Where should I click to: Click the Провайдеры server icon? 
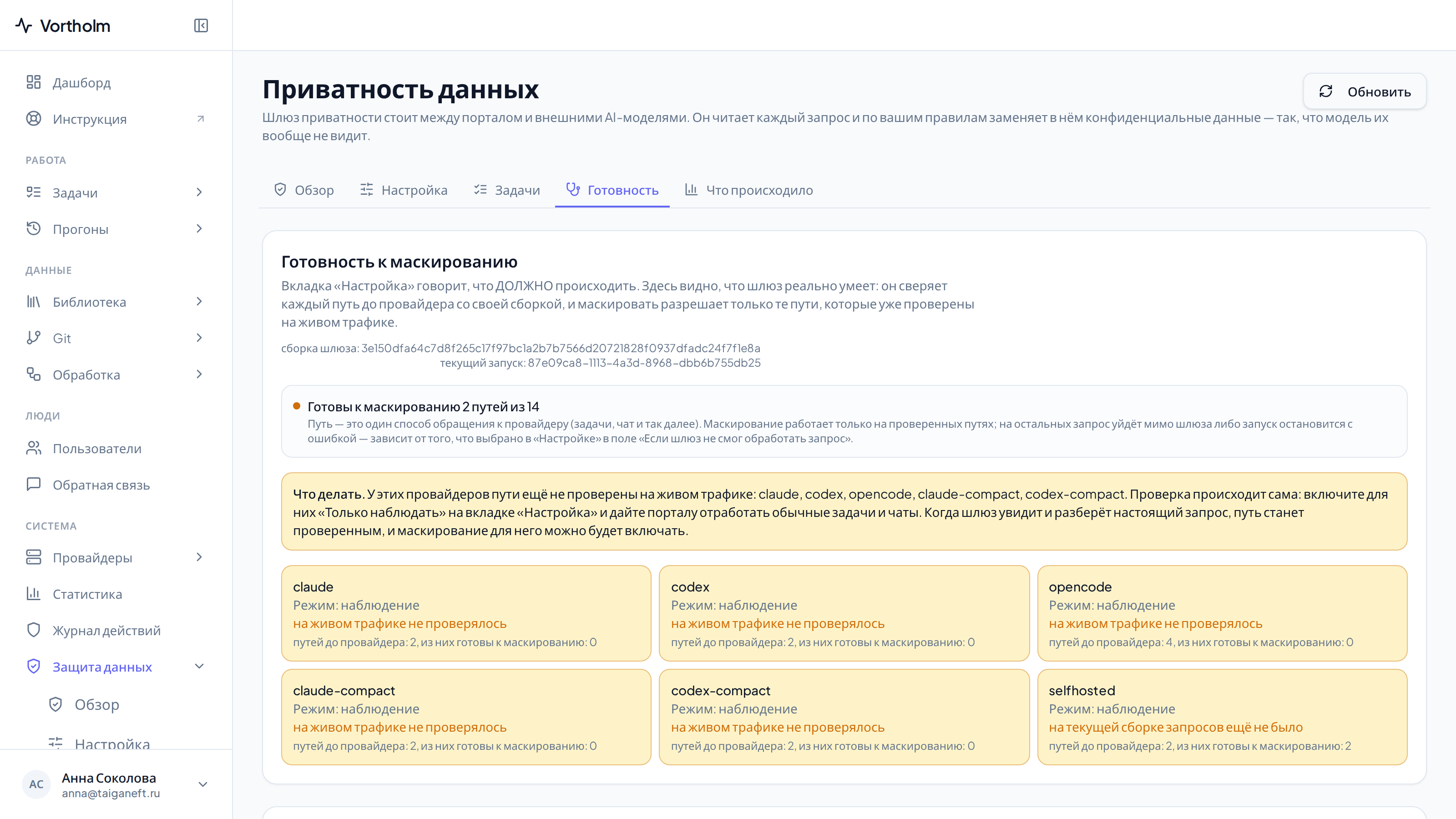point(33,557)
